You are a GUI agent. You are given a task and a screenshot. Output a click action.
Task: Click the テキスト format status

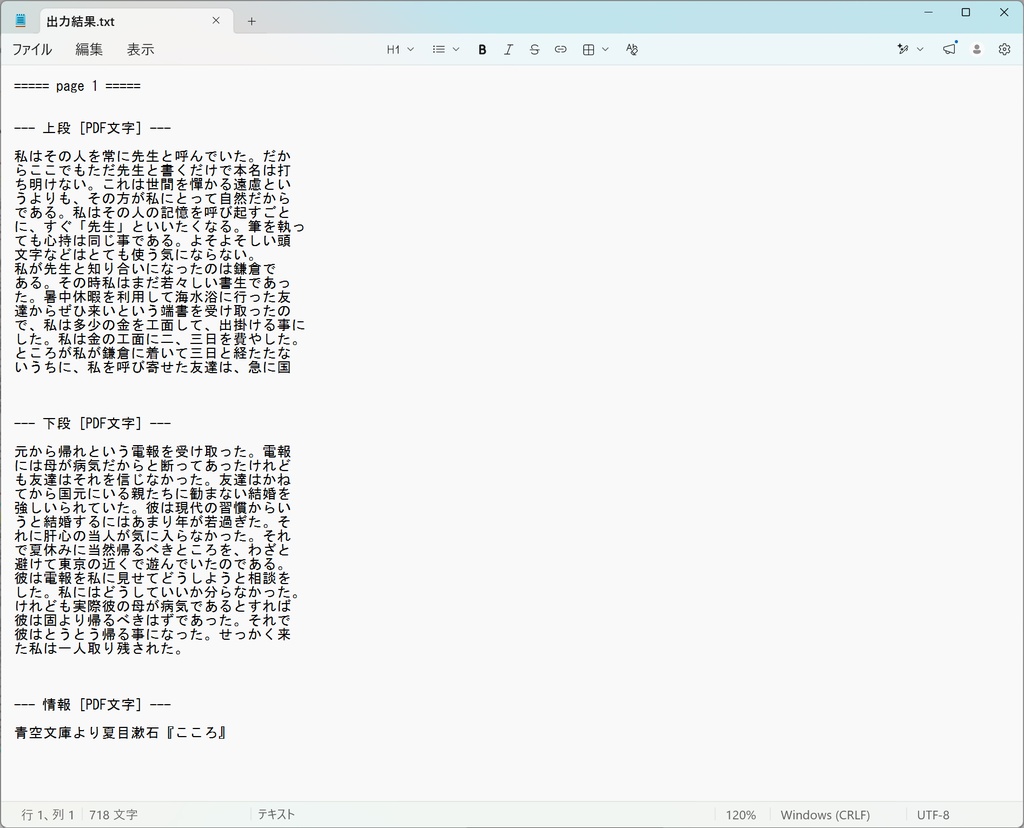coord(276,814)
